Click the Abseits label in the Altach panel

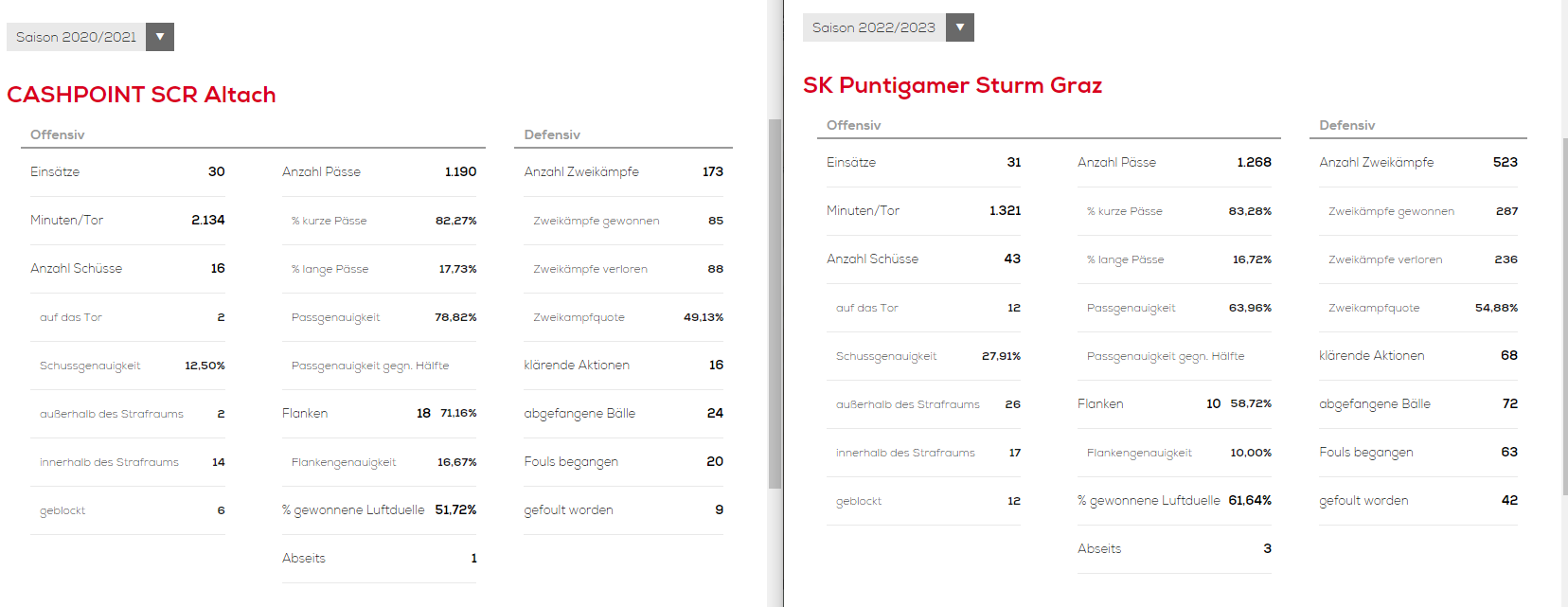pos(304,558)
